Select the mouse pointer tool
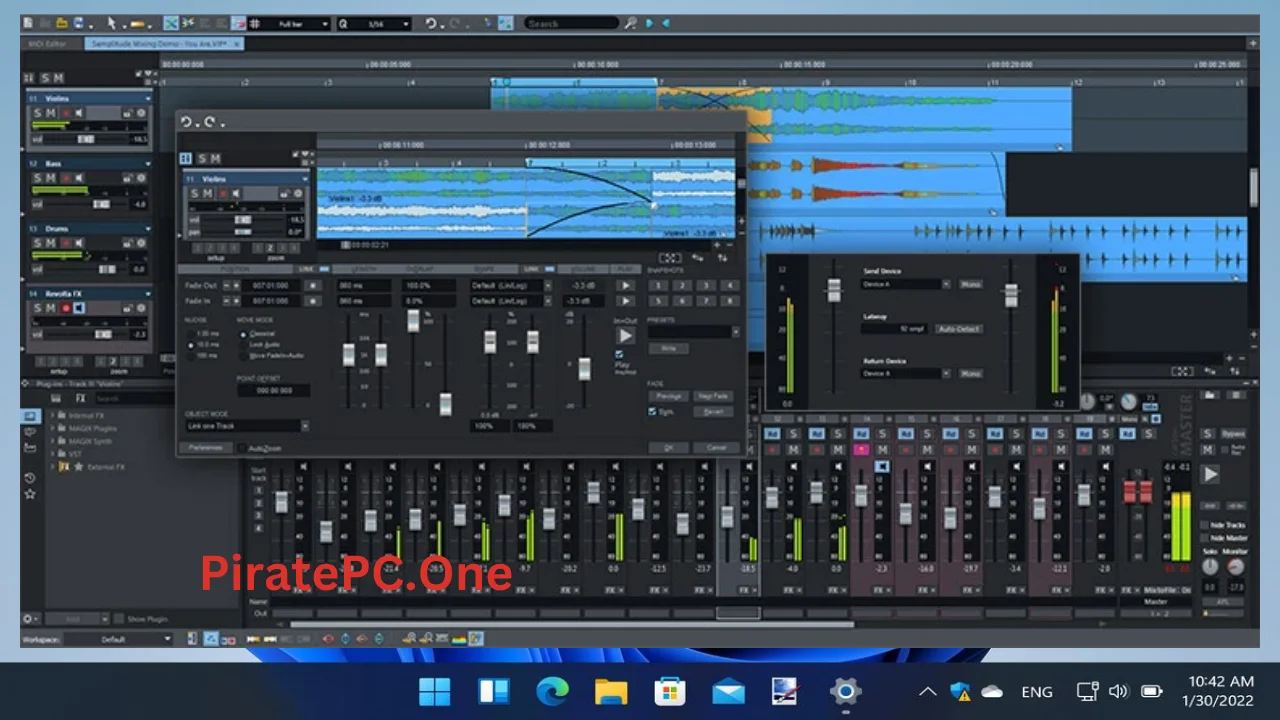 [112, 23]
